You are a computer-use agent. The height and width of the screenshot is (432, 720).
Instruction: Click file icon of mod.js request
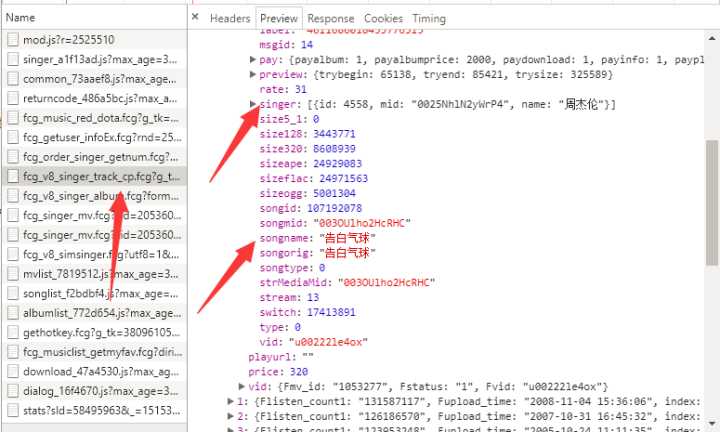(13, 40)
